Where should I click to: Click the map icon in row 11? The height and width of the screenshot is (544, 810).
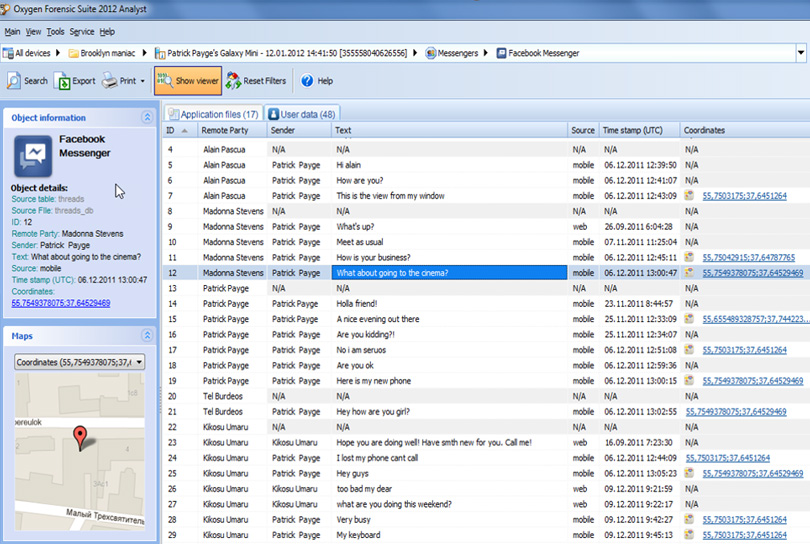pyautogui.click(x=689, y=257)
